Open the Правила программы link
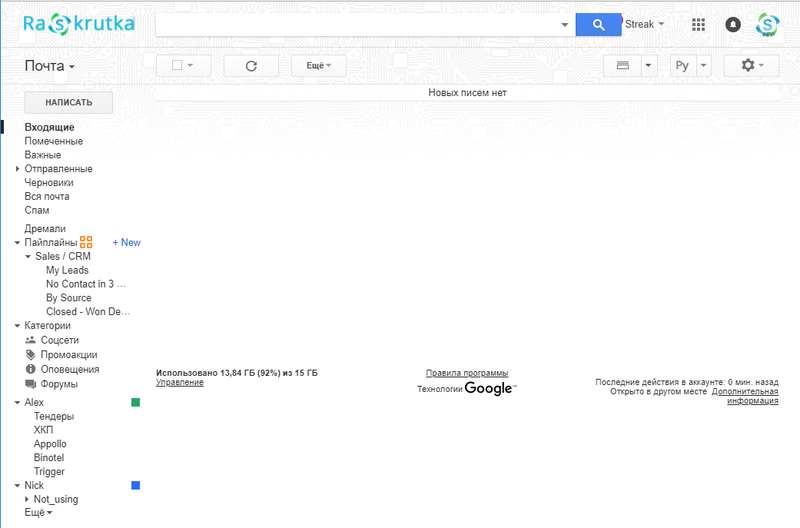Screen dimensions: 800x528 467,373
